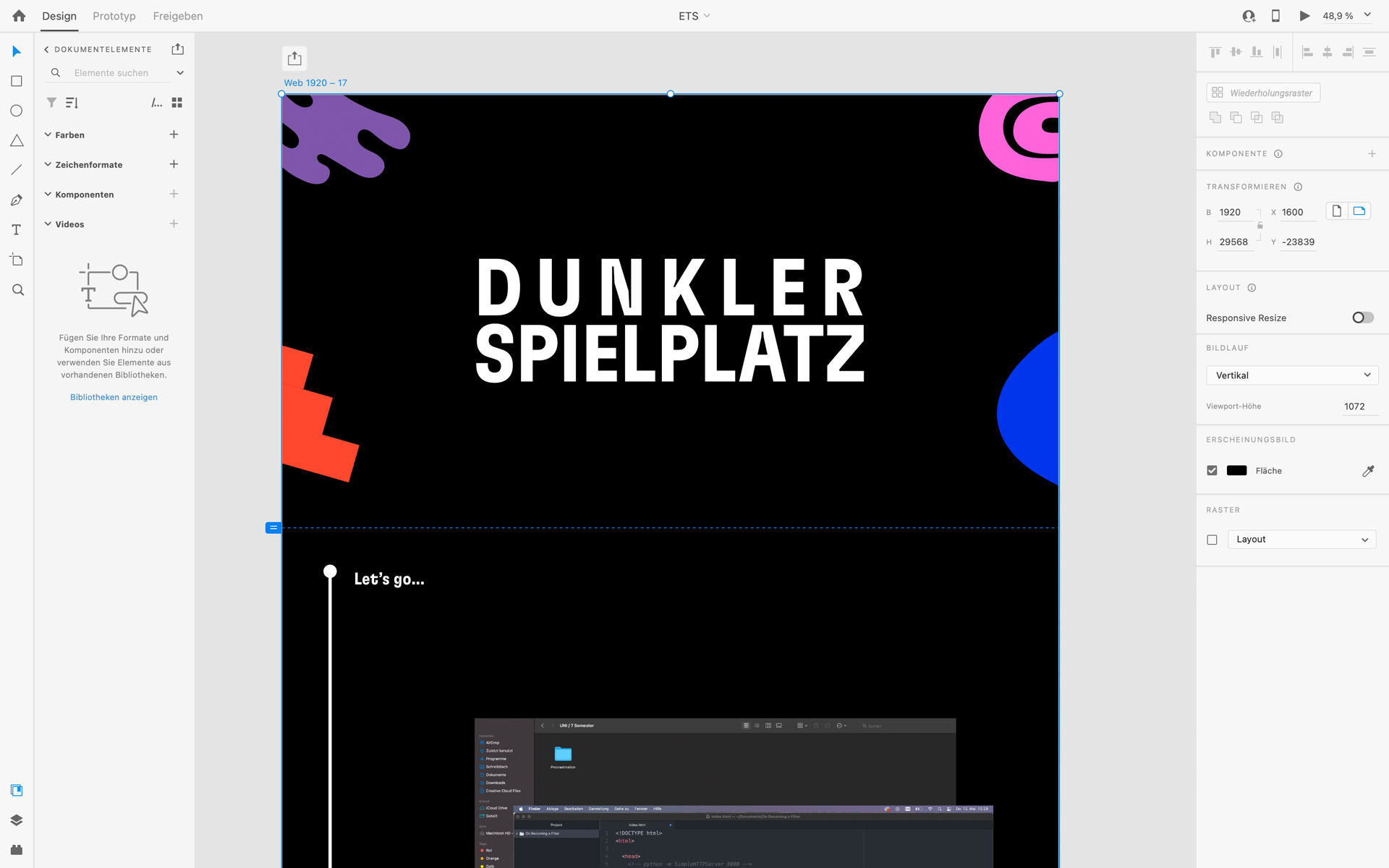Open the Libraries panel icon

coord(17,790)
